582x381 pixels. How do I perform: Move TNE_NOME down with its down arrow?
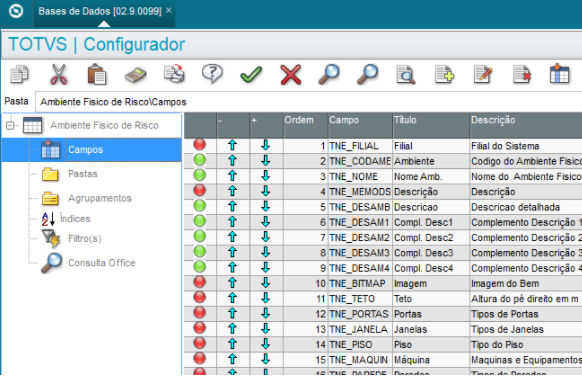[x=265, y=176]
